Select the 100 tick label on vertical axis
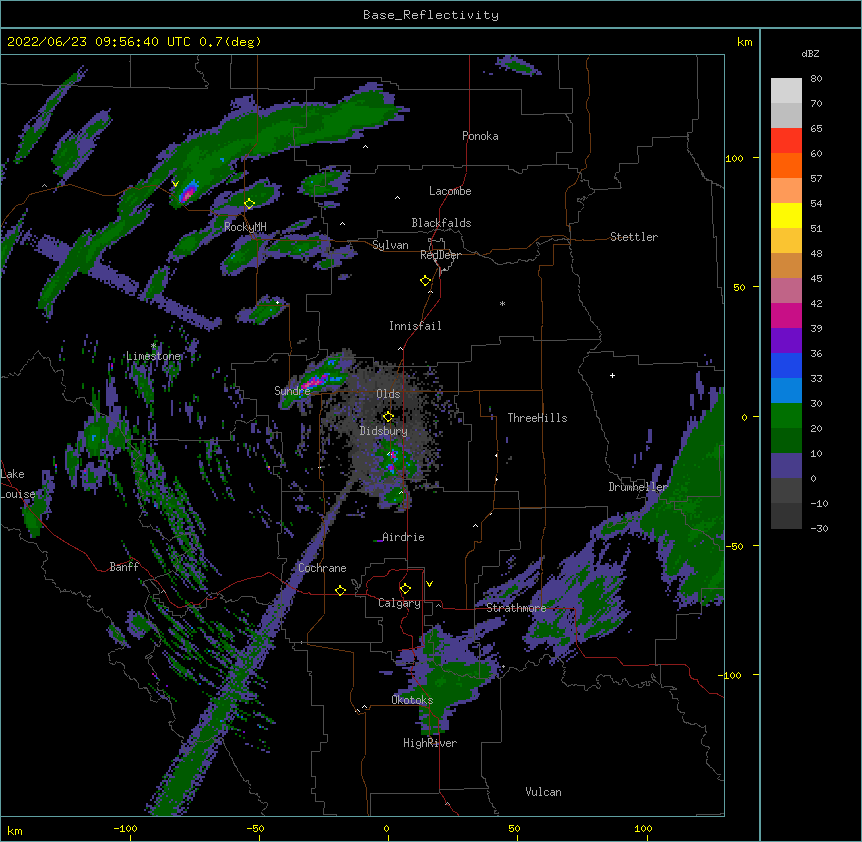Screen dimensions: 862x842 [734, 158]
